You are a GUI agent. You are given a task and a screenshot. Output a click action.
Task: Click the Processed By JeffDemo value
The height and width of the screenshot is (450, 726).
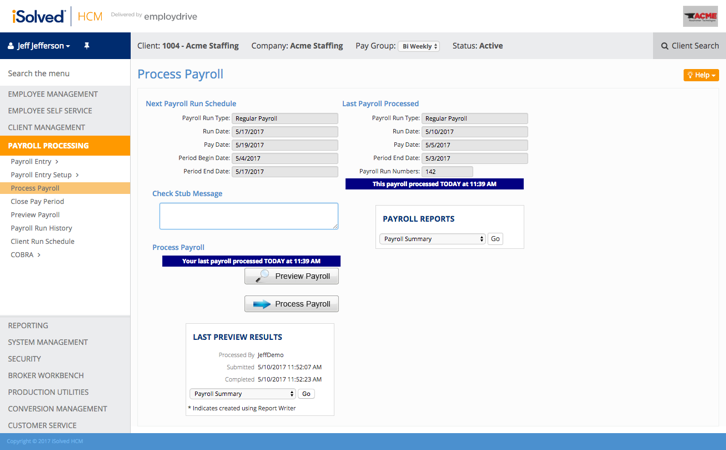pyautogui.click(x=270, y=355)
